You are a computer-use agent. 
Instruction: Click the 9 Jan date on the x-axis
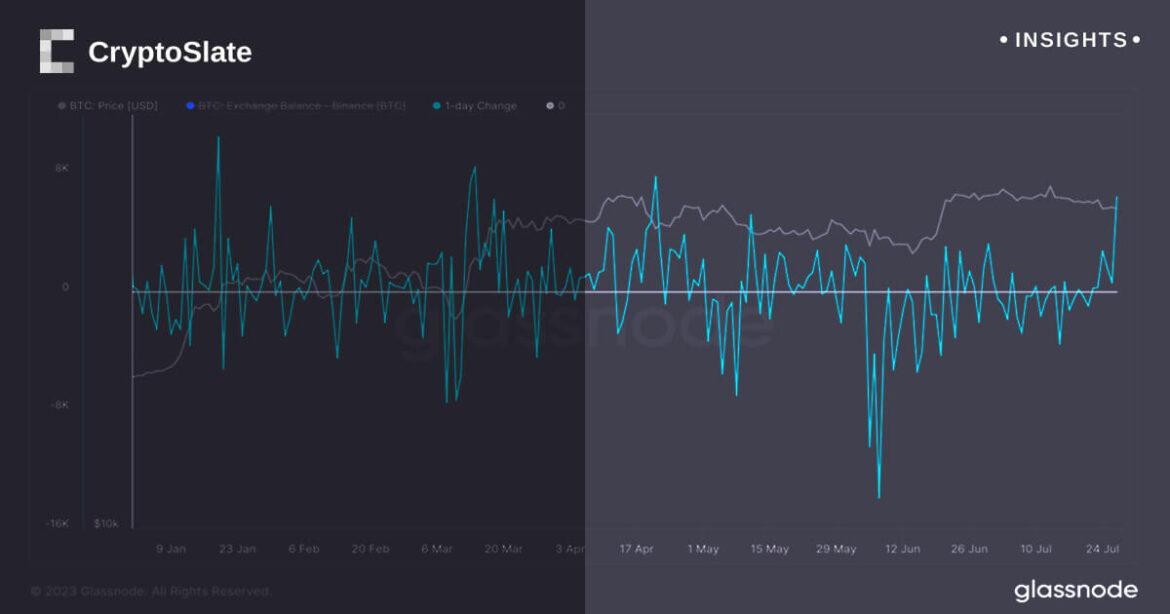170,549
